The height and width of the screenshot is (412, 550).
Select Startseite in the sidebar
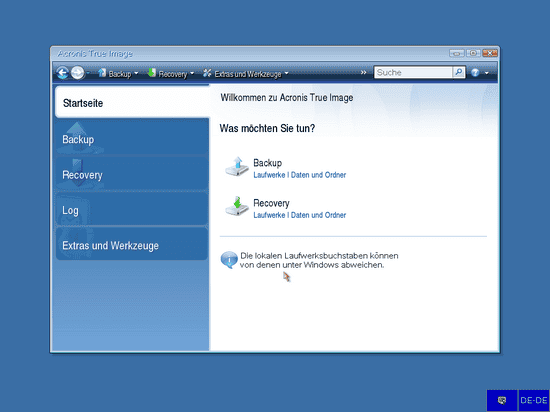coord(132,102)
